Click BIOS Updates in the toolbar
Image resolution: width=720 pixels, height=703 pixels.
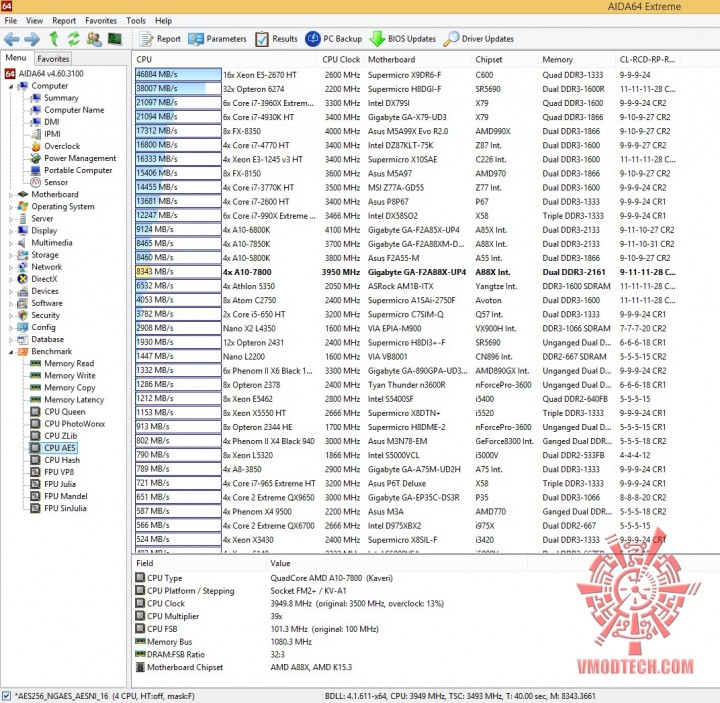click(x=403, y=39)
